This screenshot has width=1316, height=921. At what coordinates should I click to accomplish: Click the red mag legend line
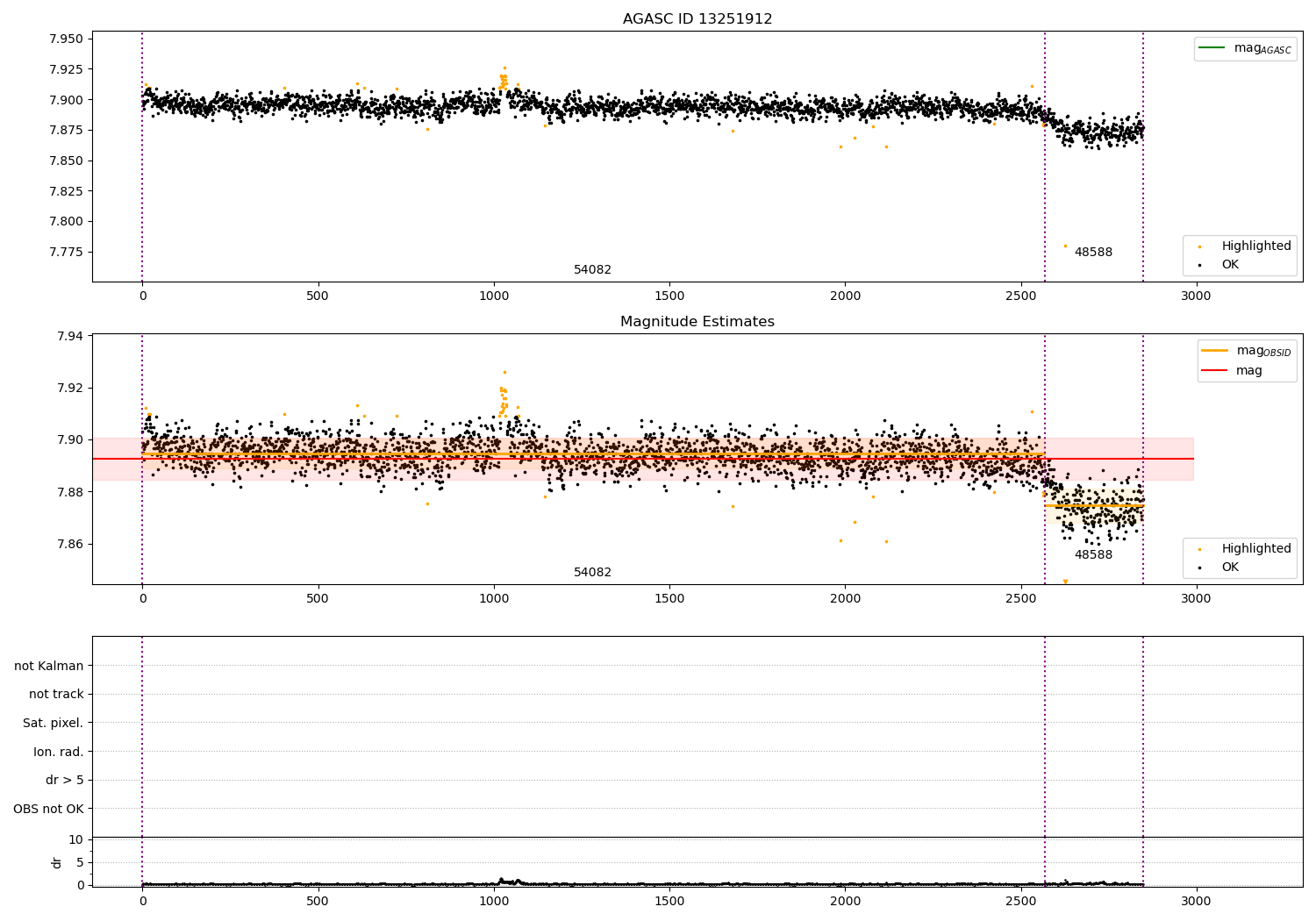coord(1215,371)
